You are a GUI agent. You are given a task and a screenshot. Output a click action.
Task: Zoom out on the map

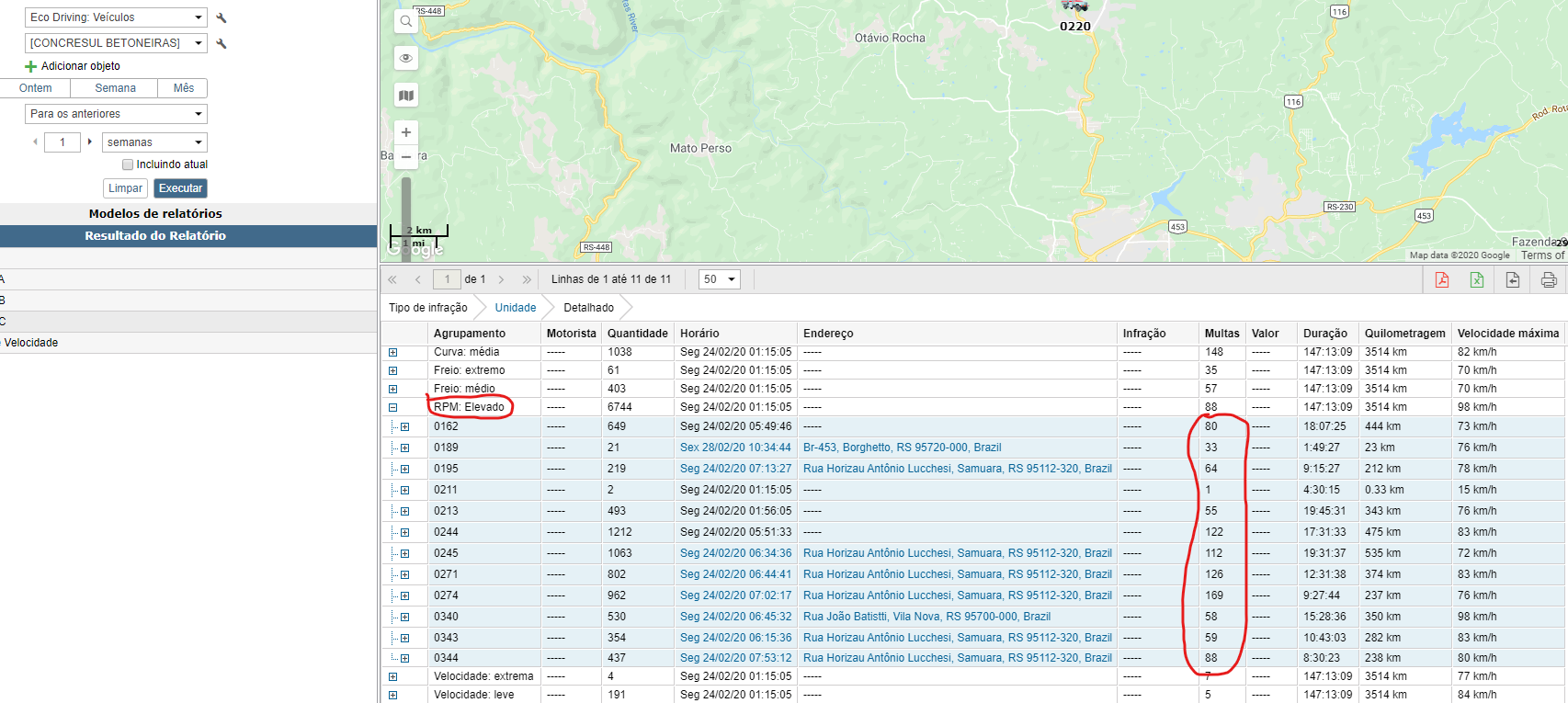click(406, 157)
